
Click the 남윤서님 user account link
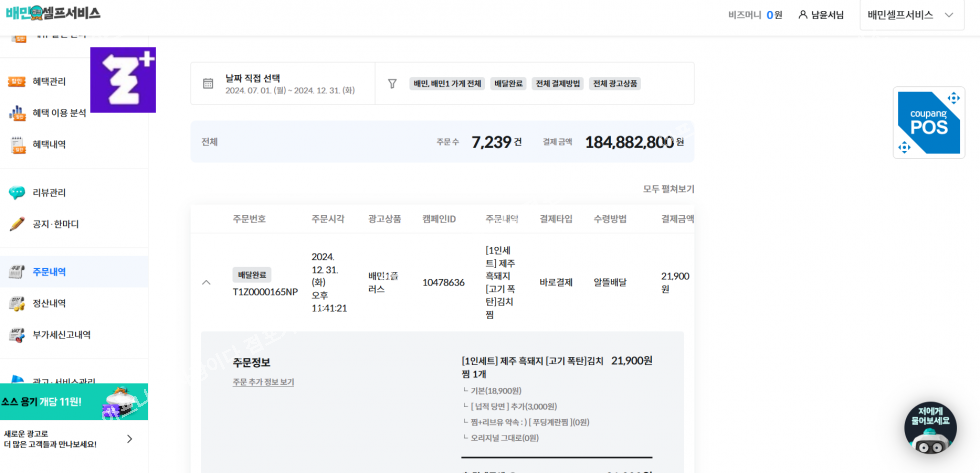(821, 15)
